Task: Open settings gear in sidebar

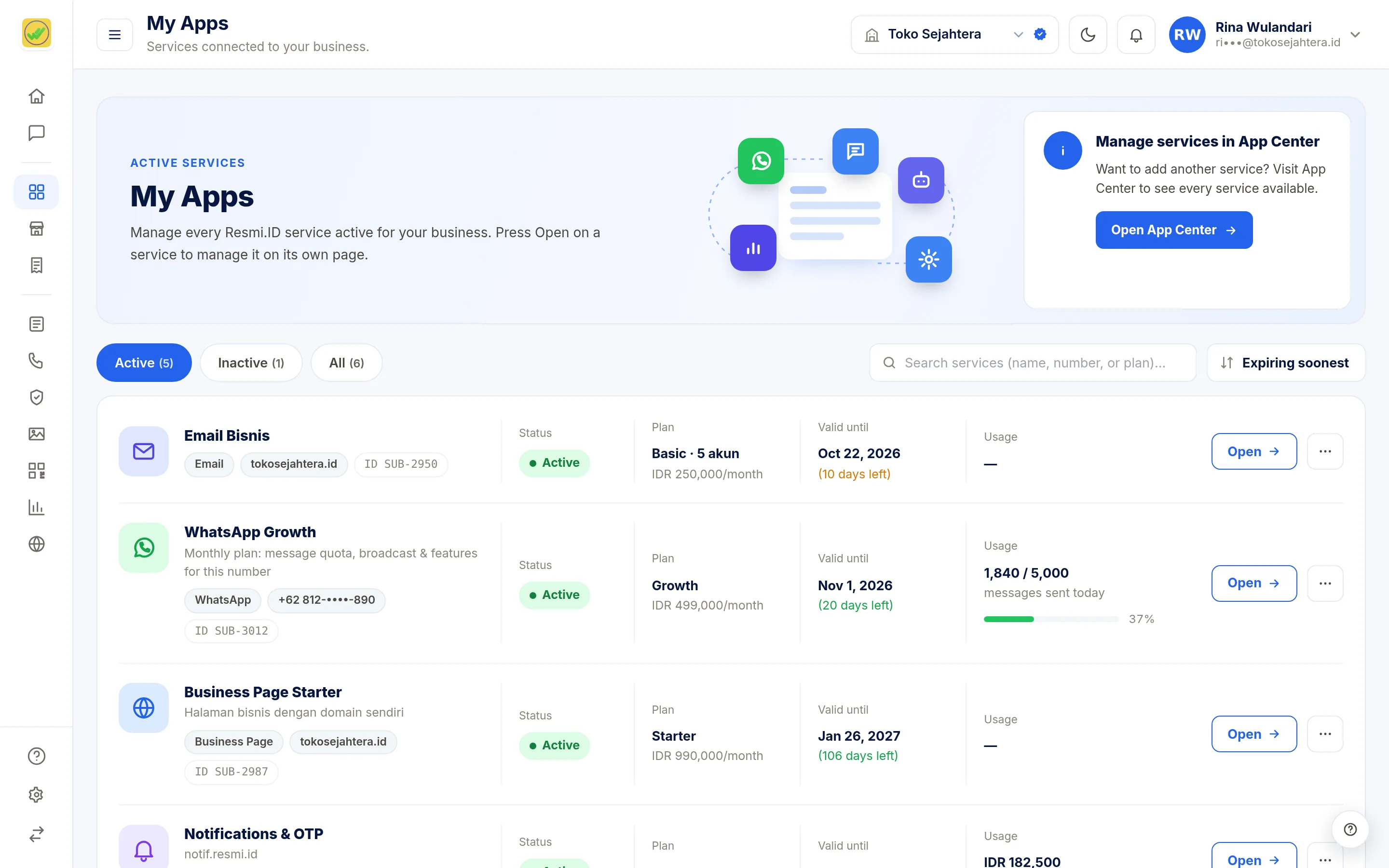Action: point(36,795)
